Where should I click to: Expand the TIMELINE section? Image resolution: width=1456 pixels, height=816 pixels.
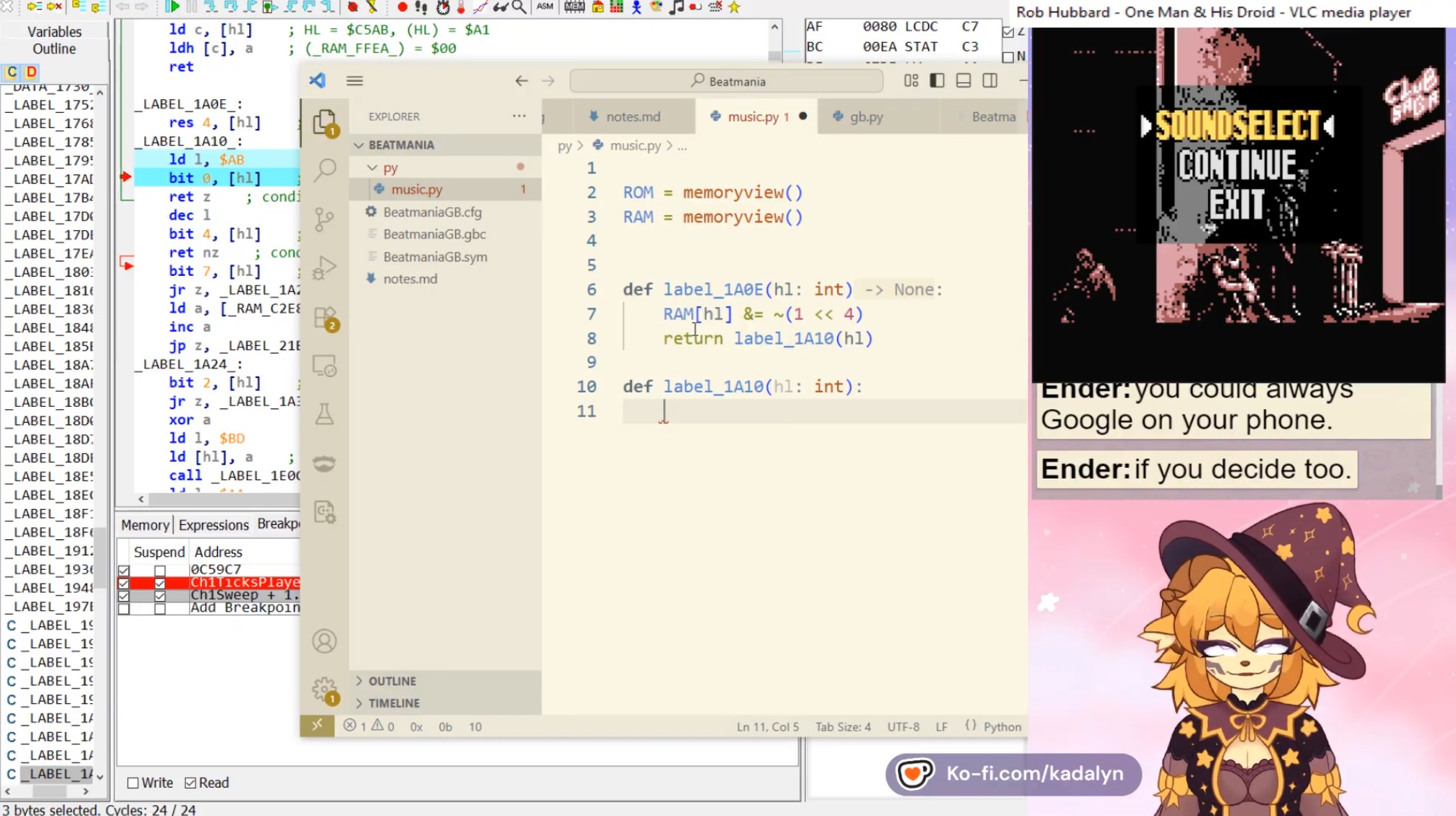pyautogui.click(x=393, y=703)
